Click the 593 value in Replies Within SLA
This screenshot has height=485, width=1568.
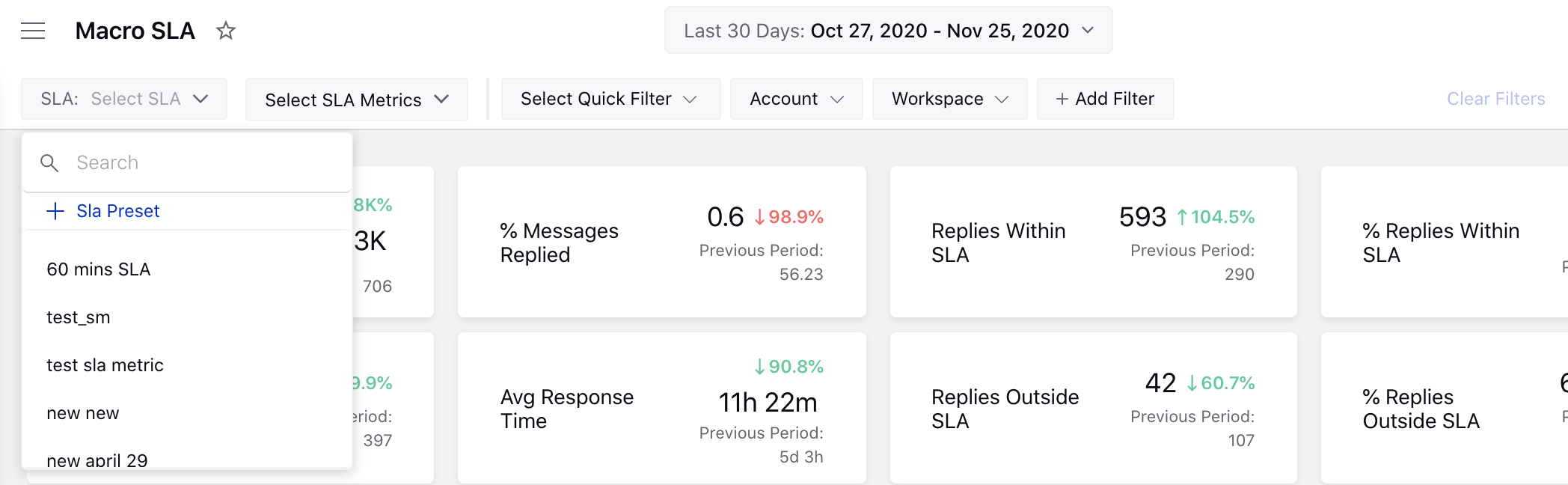[1142, 216]
